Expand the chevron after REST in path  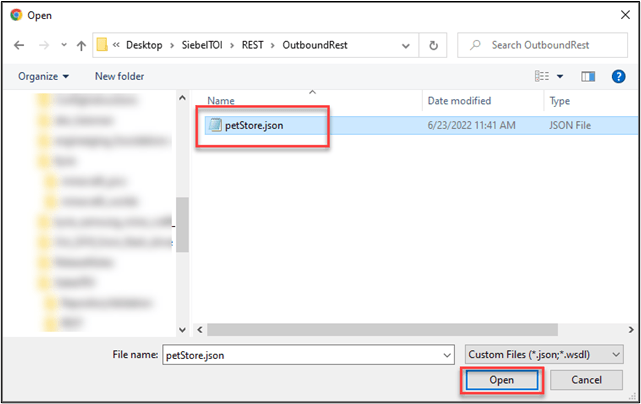coord(273,45)
